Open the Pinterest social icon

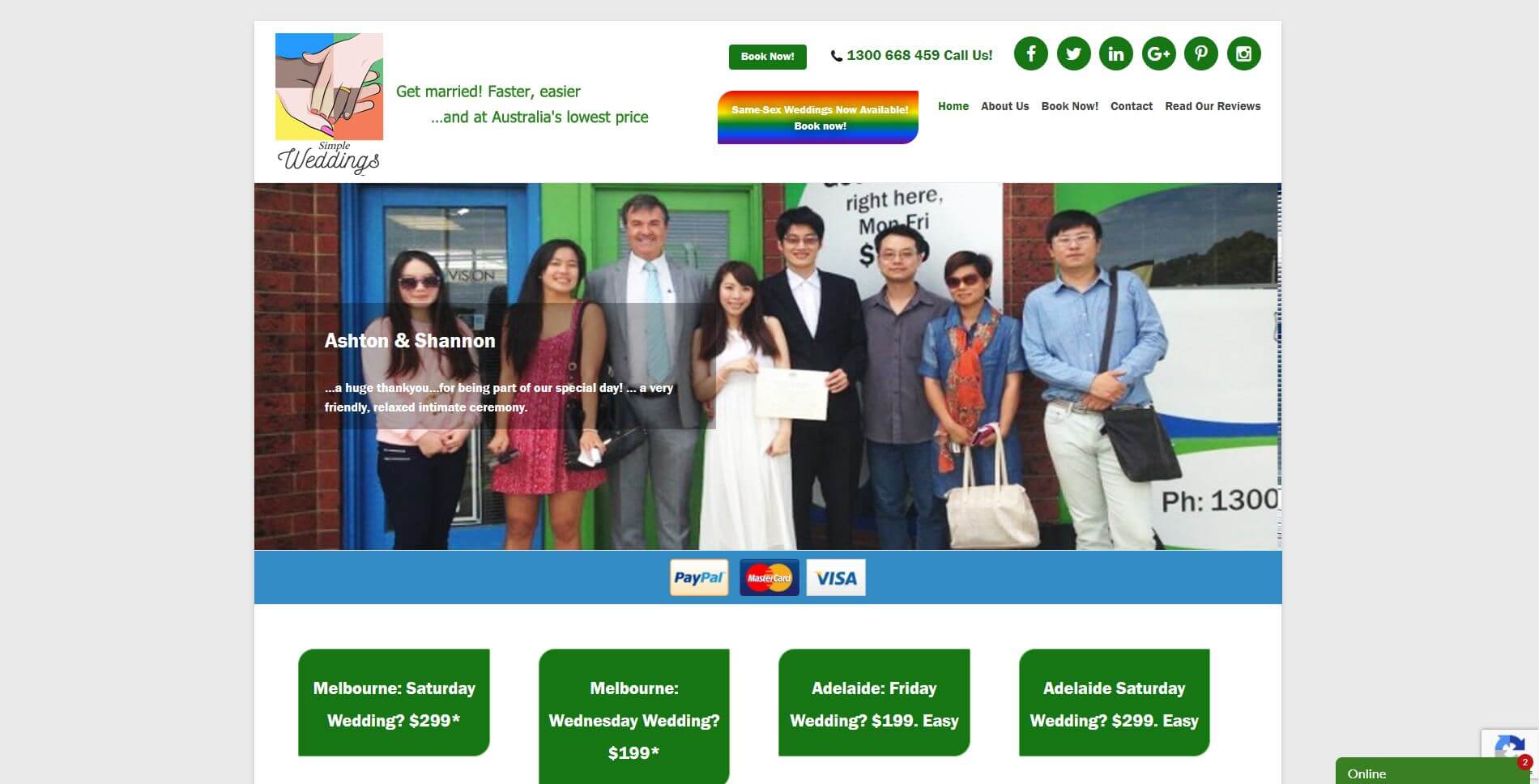pyautogui.click(x=1200, y=54)
